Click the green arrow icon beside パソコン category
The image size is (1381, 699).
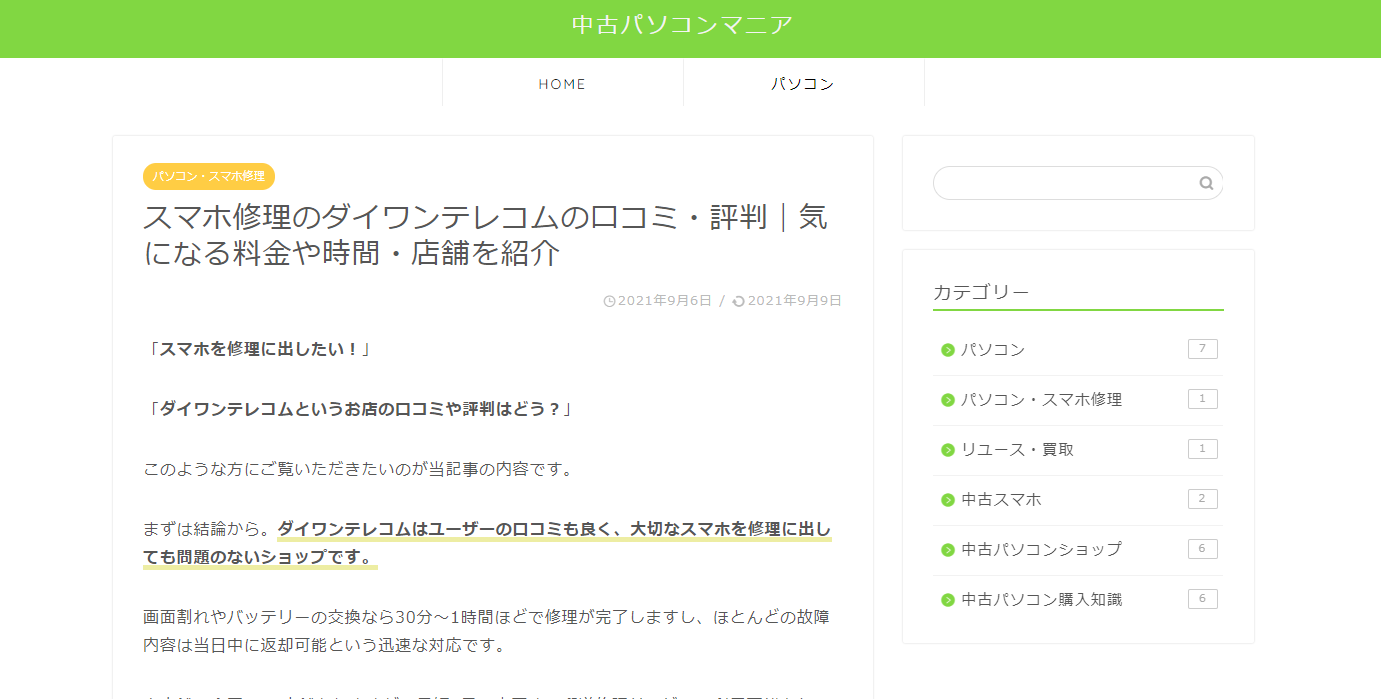pos(948,350)
